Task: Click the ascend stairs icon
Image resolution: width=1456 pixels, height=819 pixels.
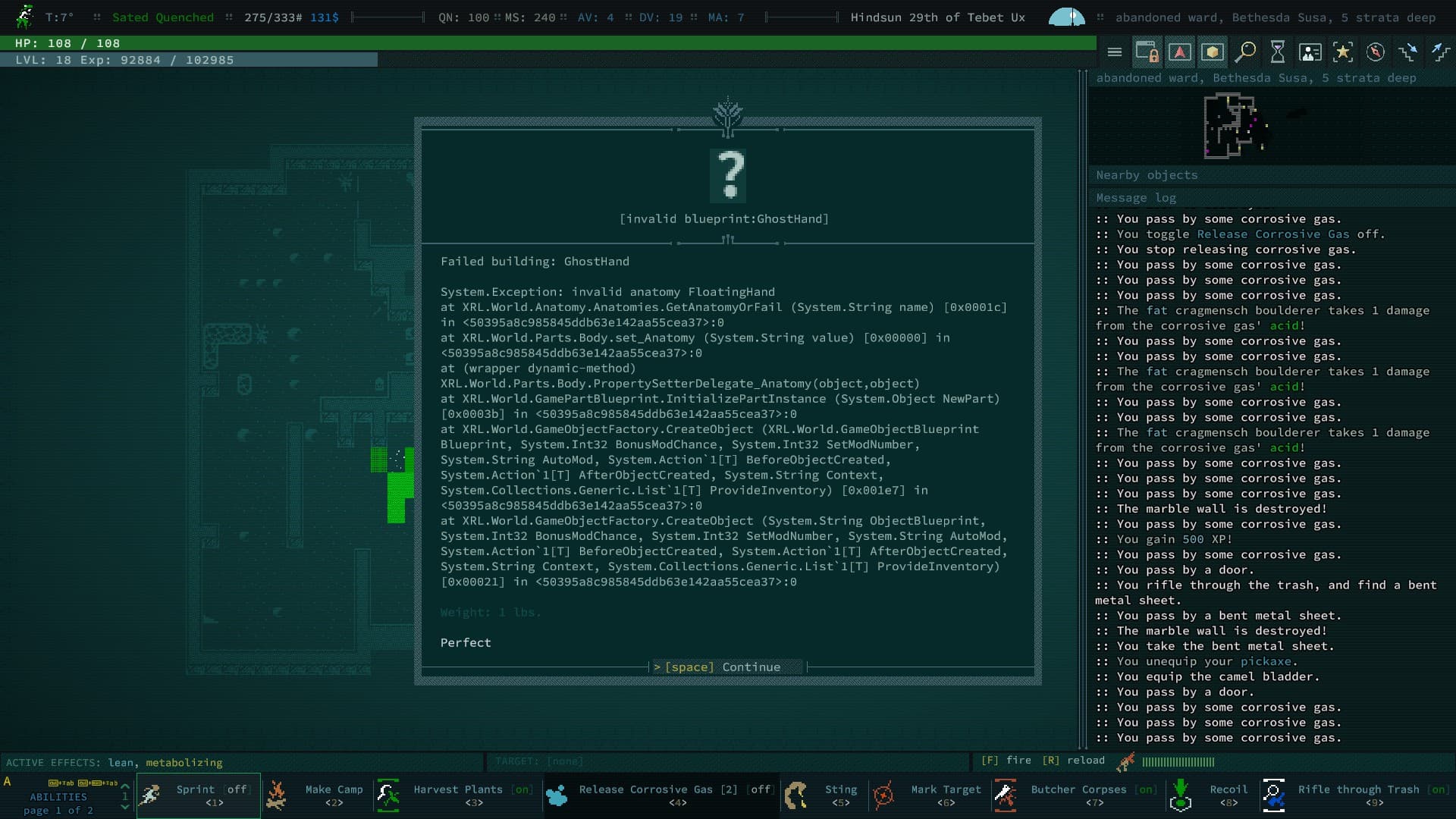Action: tap(1439, 52)
